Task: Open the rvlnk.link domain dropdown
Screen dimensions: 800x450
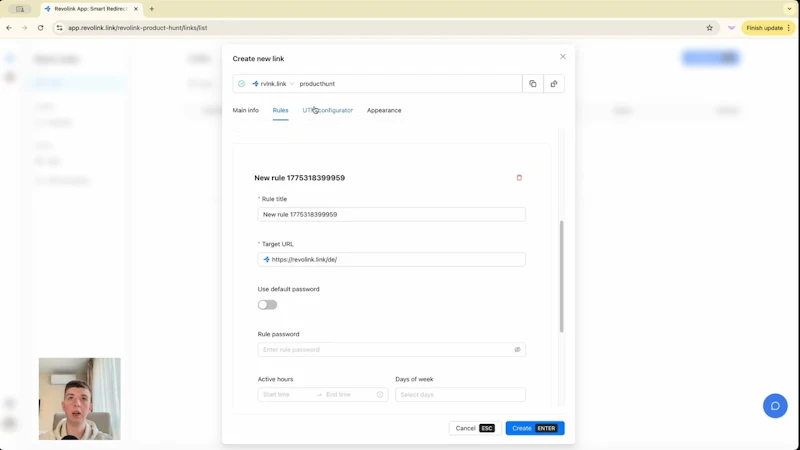Action: (x=273, y=84)
